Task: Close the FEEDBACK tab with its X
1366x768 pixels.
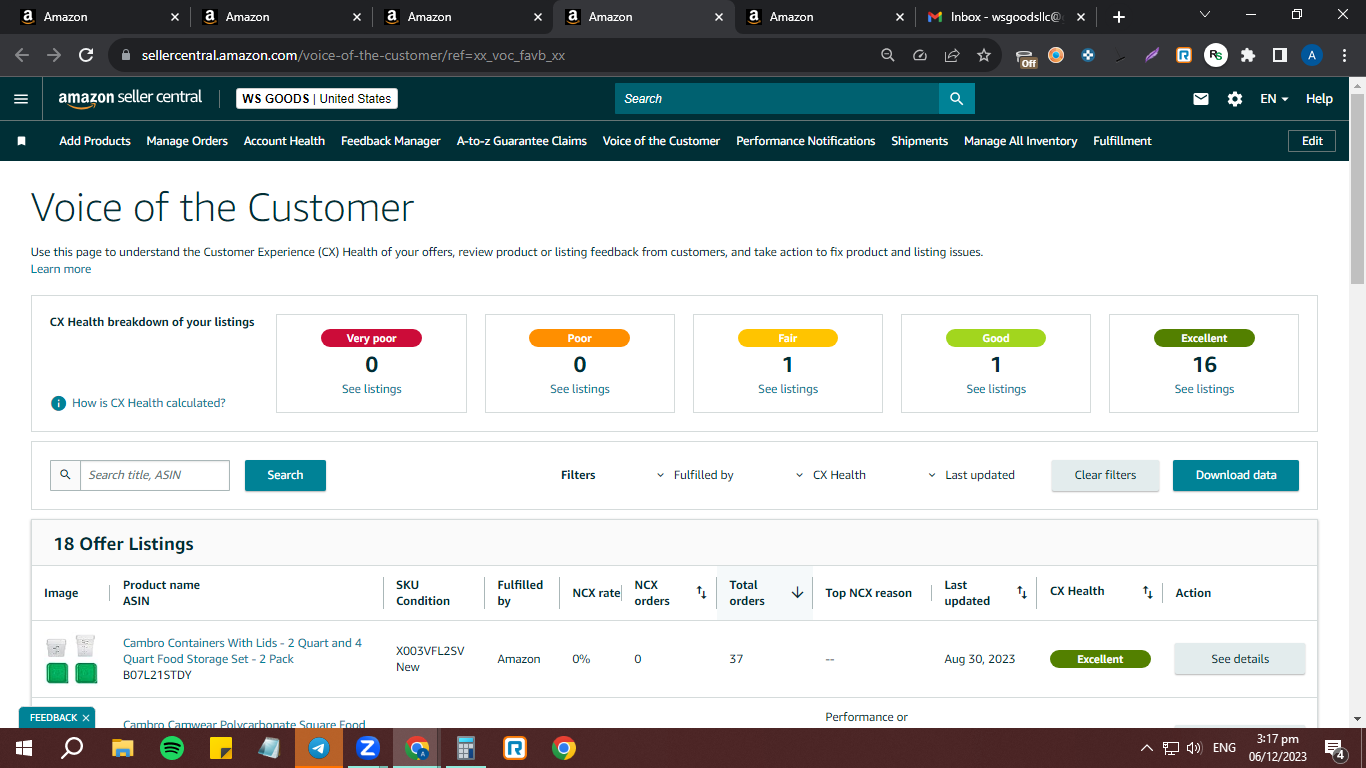Action: 86,718
